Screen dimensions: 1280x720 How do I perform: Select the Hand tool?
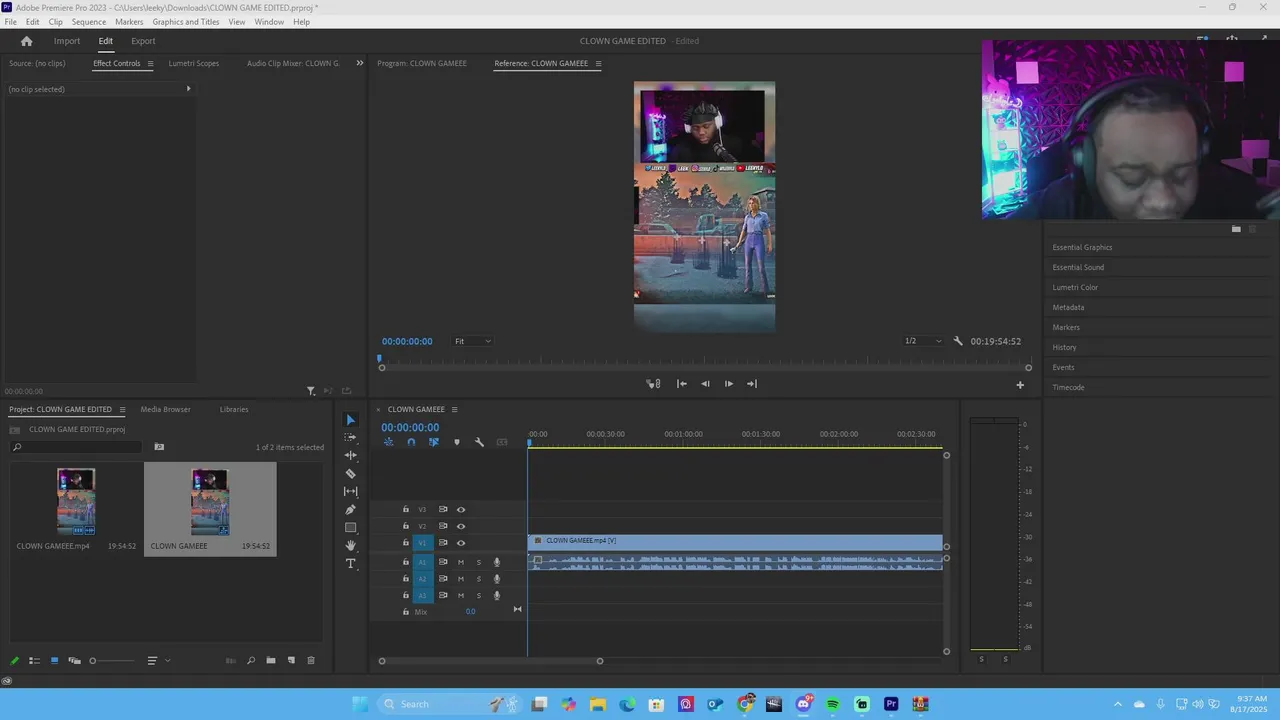point(351,546)
